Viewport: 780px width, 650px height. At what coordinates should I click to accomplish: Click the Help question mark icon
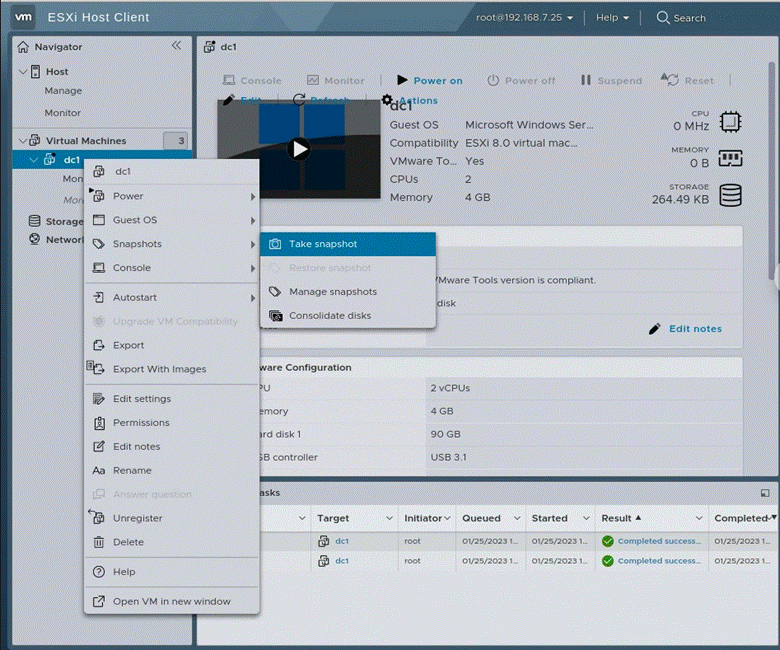click(x=99, y=572)
